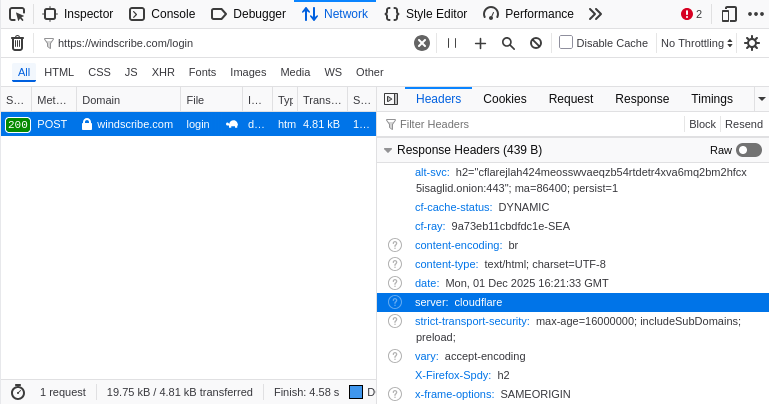
Task: Toggle responsive design mode icon
Action: (729, 14)
